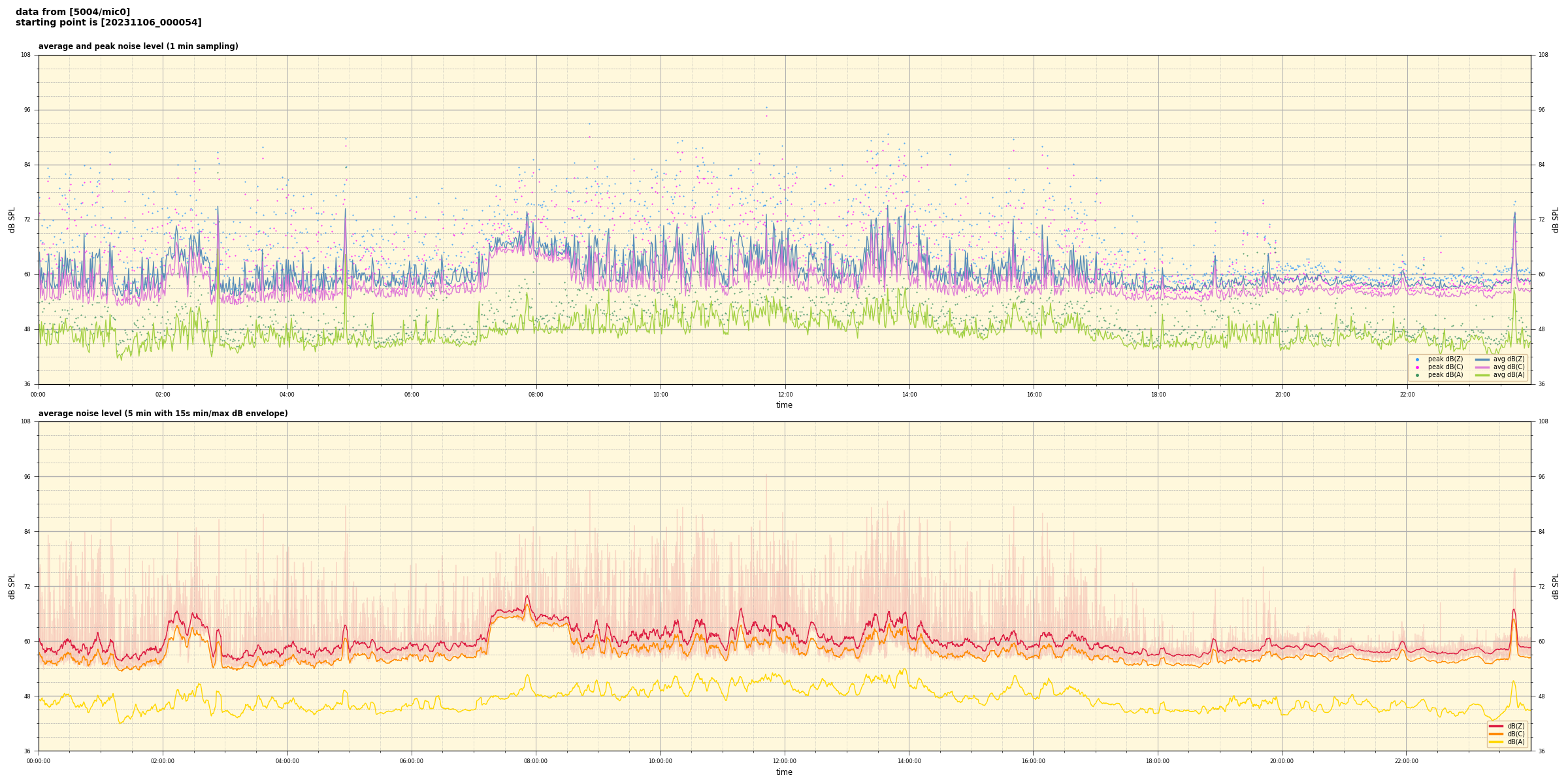Click the 08:00:00 tick on lower time axis
1568x784 pixels.
(x=536, y=761)
